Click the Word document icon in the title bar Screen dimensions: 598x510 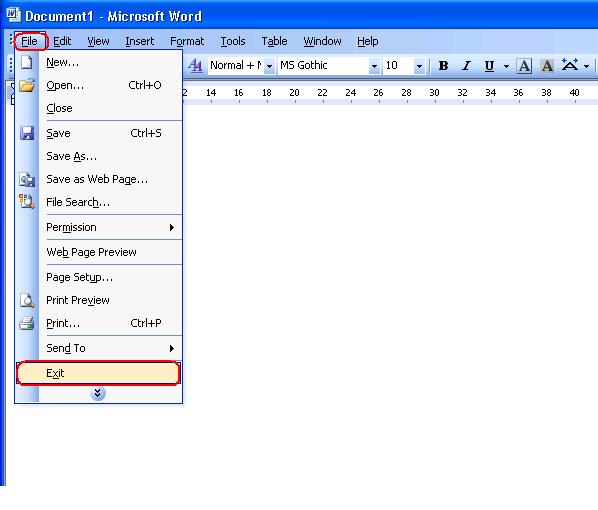(13, 15)
